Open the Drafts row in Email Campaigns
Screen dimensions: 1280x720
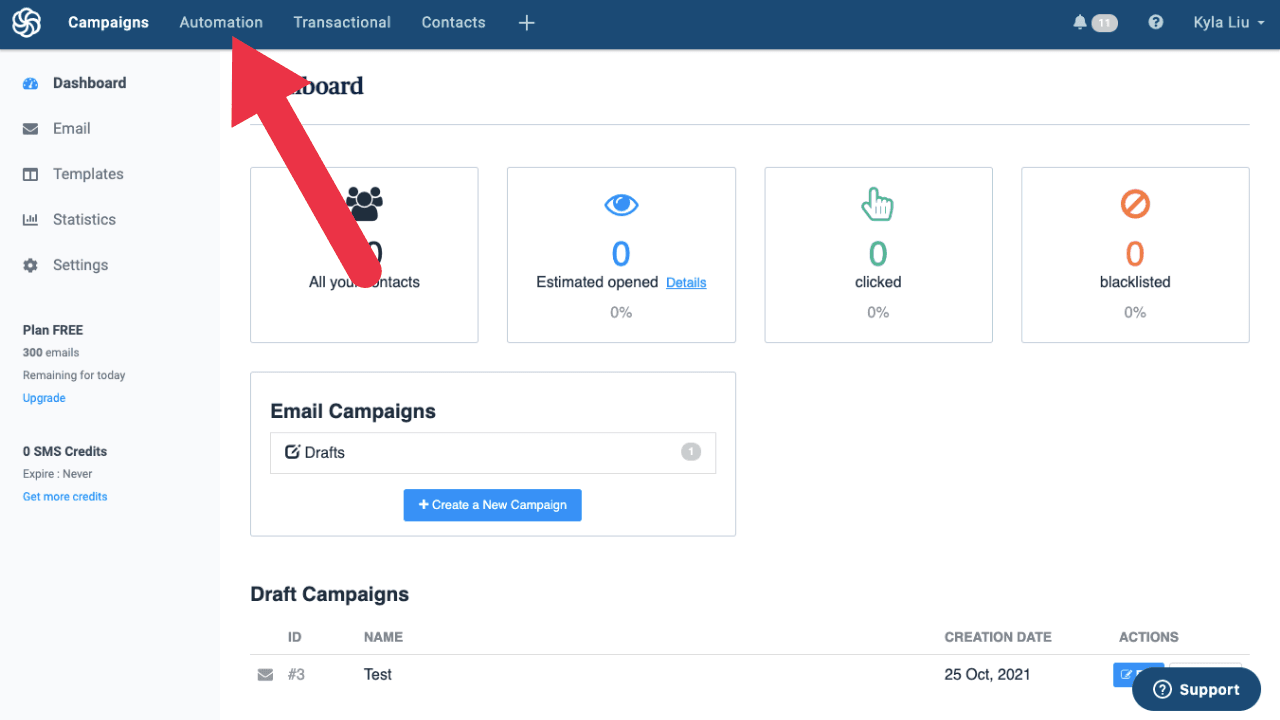click(x=492, y=452)
